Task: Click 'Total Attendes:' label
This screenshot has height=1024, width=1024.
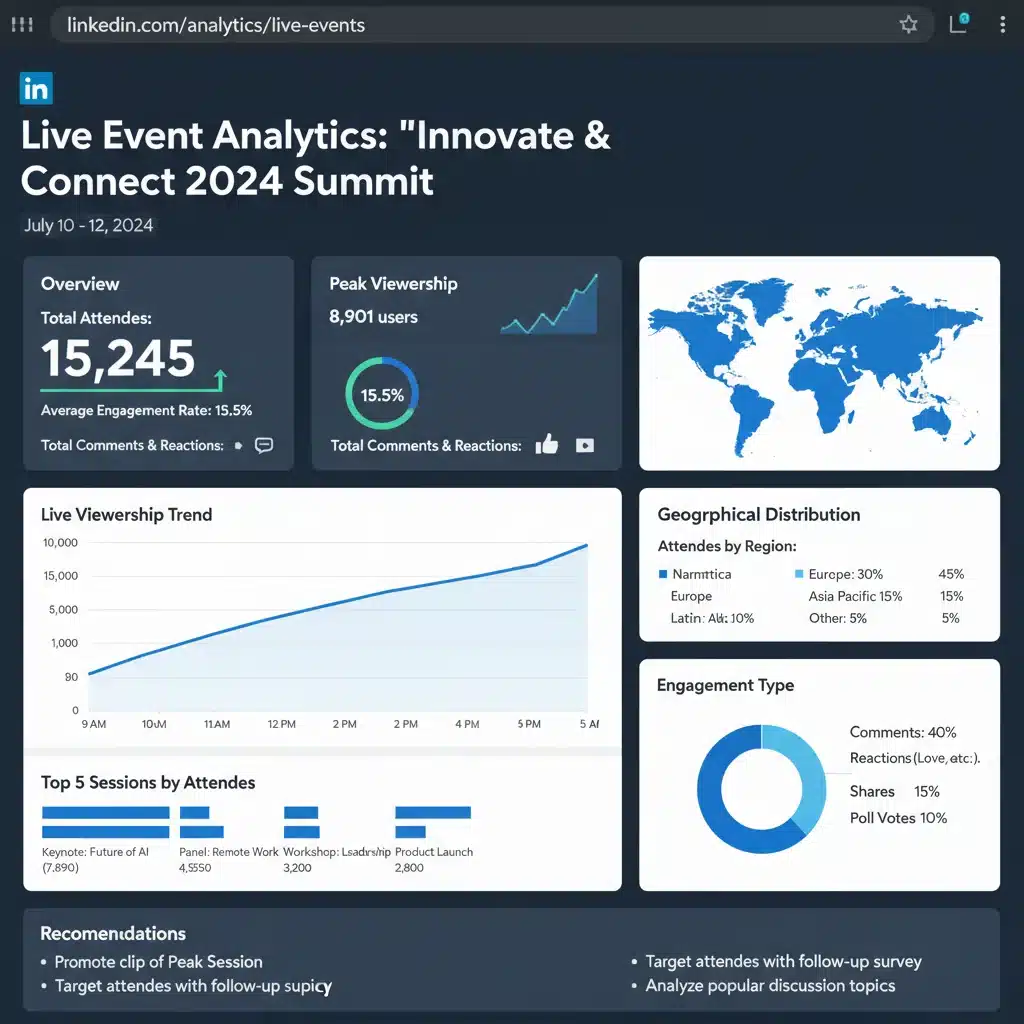Action: [x=96, y=318]
